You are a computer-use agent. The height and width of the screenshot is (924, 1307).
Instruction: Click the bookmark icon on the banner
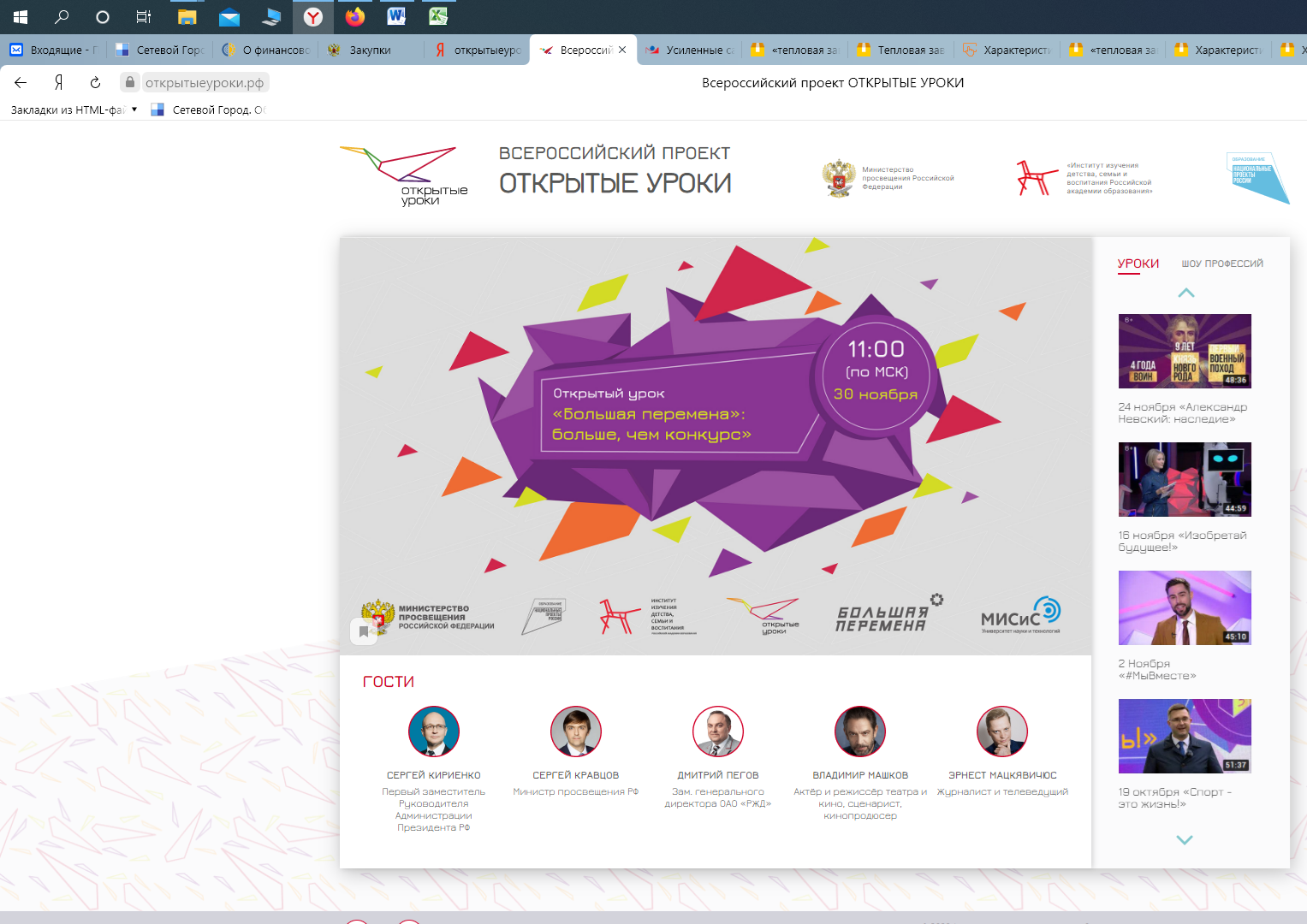point(364,631)
